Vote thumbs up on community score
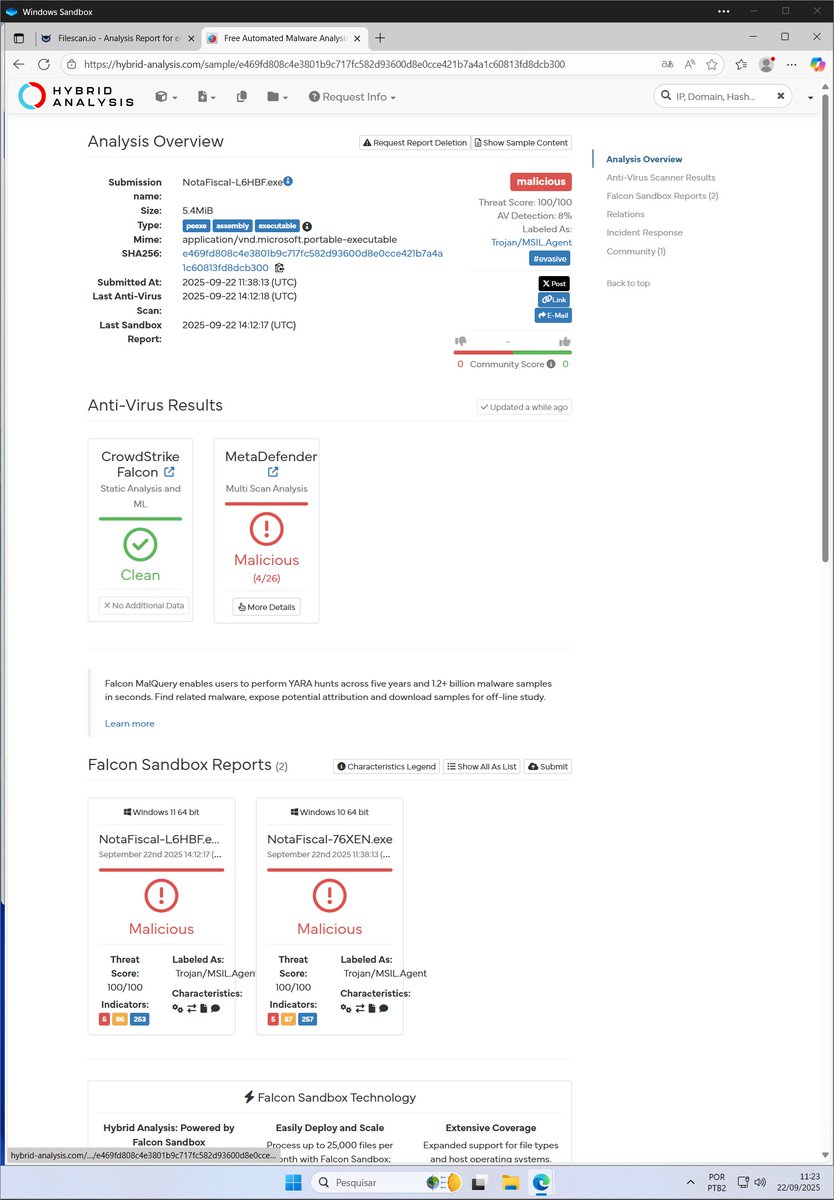Viewport: 834px width, 1200px height. pyautogui.click(x=565, y=341)
